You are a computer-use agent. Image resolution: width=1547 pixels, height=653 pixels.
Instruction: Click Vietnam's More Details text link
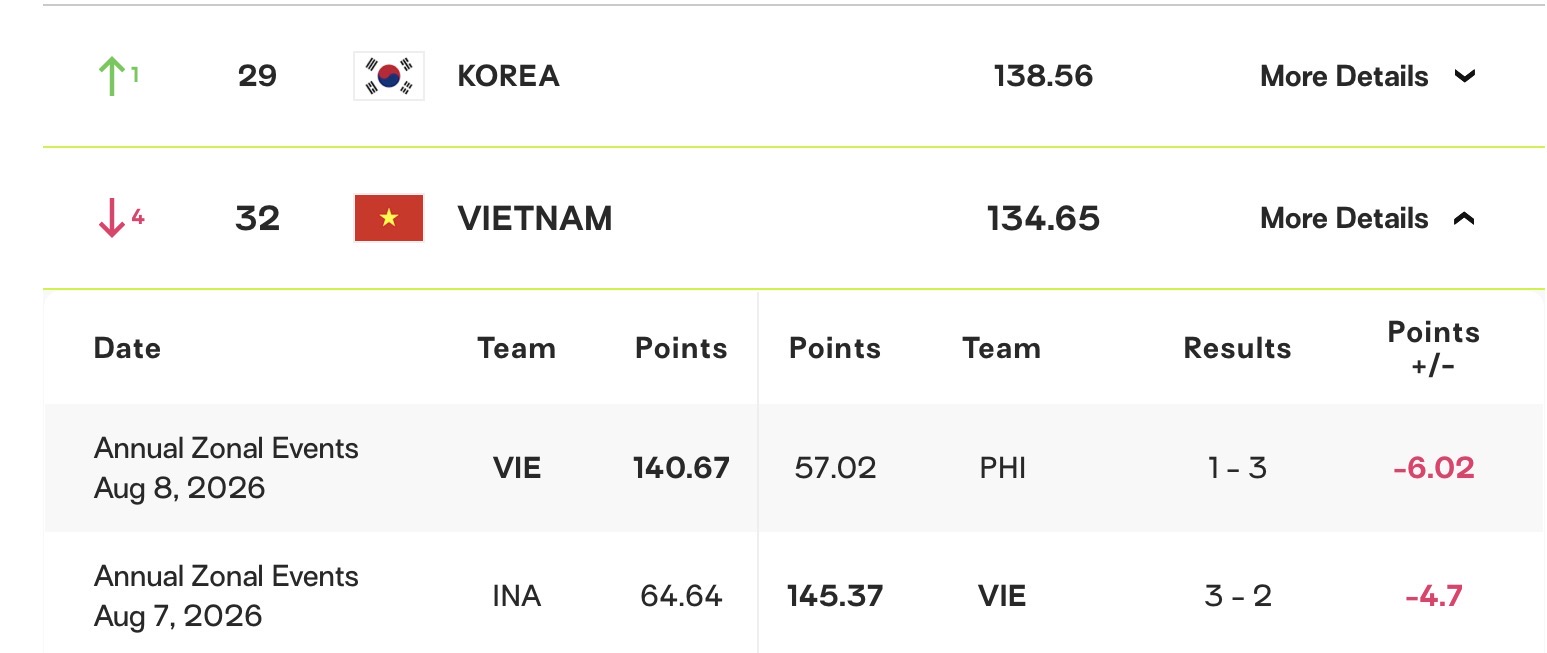pos(1344,218)
